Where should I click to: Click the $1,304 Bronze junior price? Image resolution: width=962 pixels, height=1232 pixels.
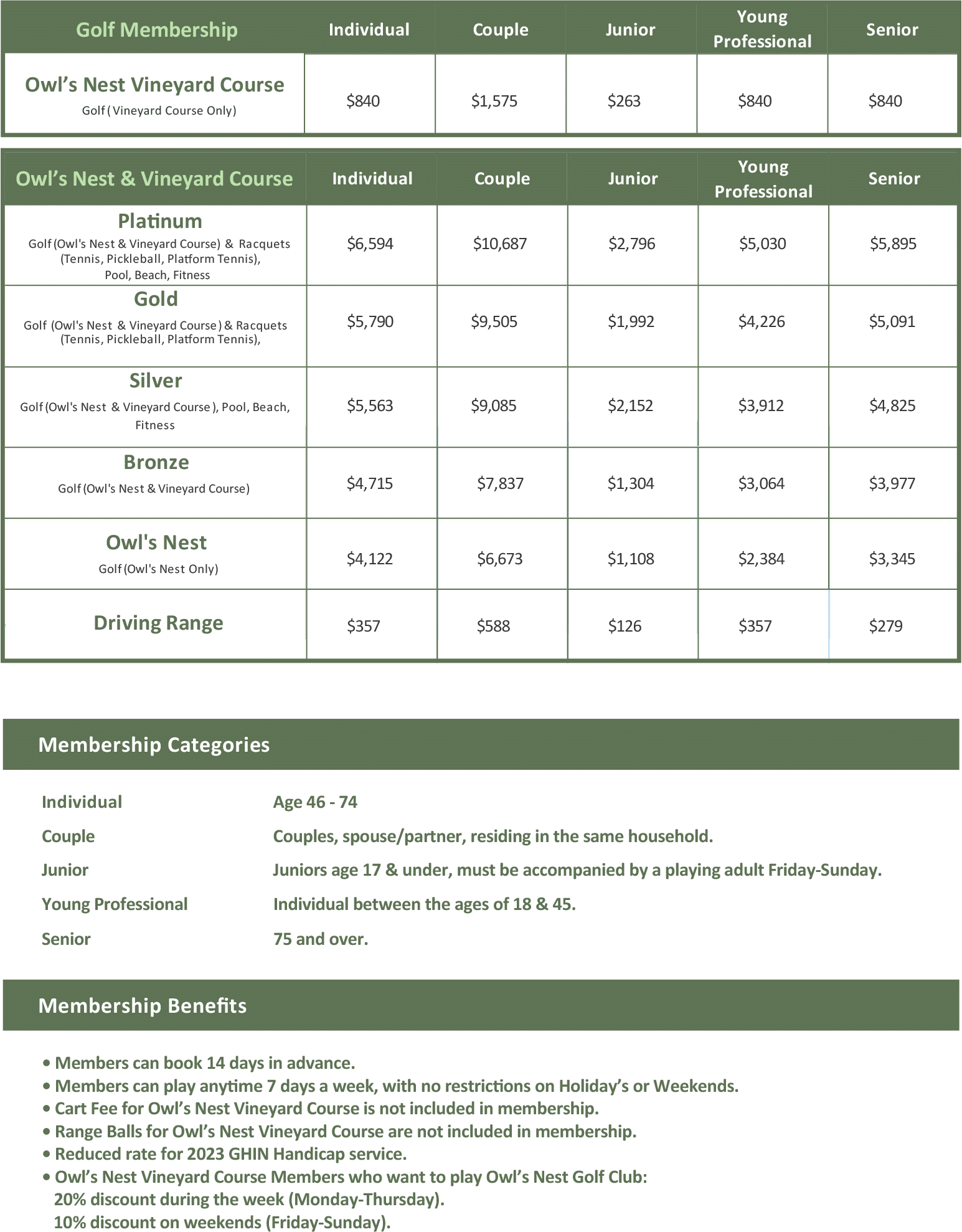(x=631, y=483)
